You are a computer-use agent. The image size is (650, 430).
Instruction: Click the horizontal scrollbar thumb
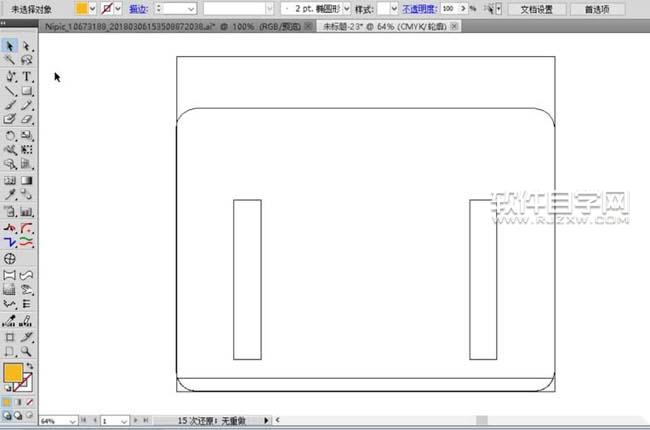tap(482, 420)
